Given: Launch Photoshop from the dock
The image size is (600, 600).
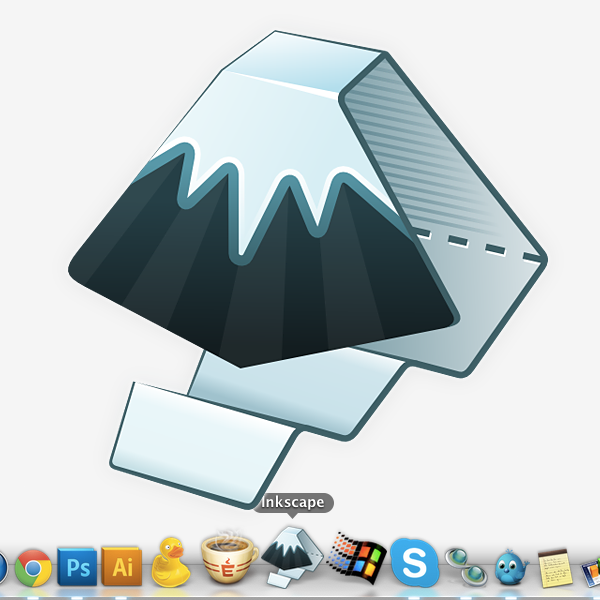Looking at the screenshot, I should (77, 567).
